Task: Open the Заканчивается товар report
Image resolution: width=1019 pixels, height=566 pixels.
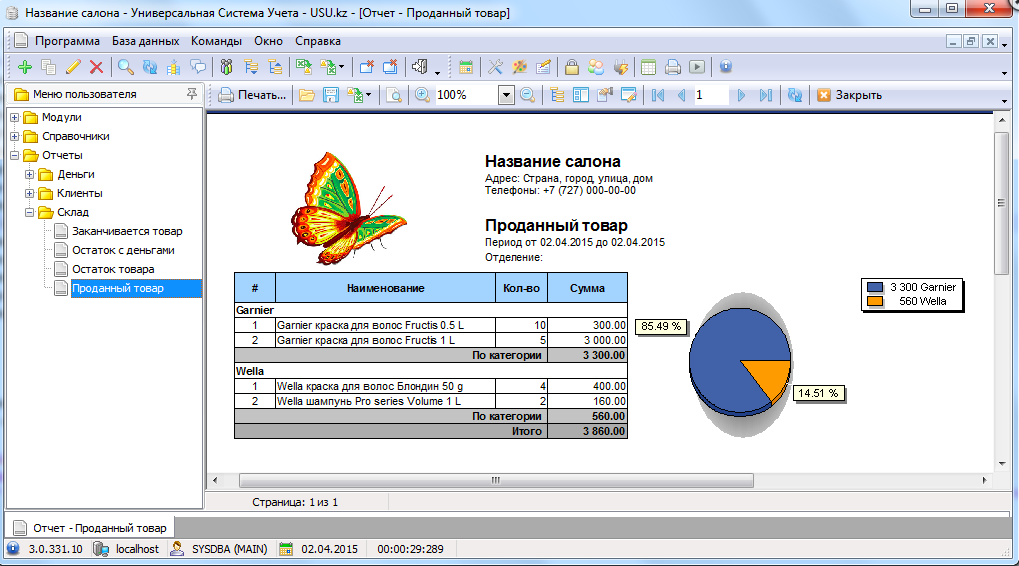Action: 127,231
